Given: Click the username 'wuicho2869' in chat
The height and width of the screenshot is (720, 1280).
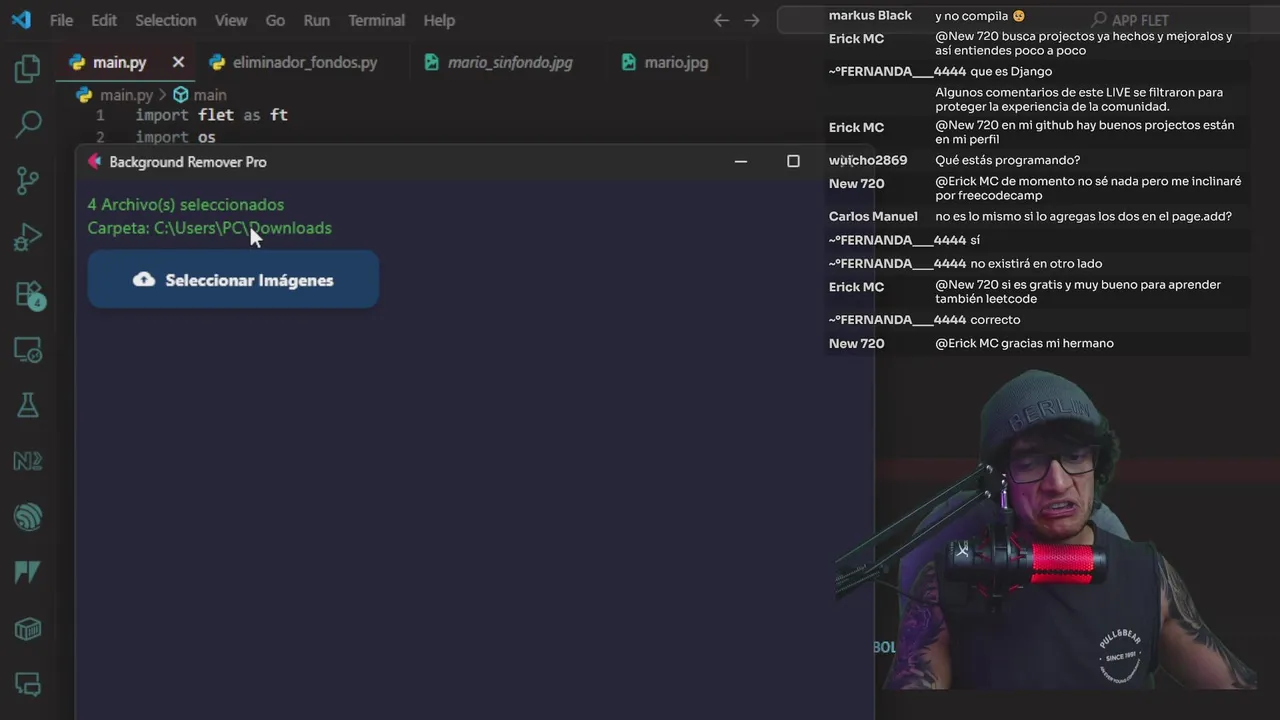Looking at the screenshot, I should pos(868,160).
